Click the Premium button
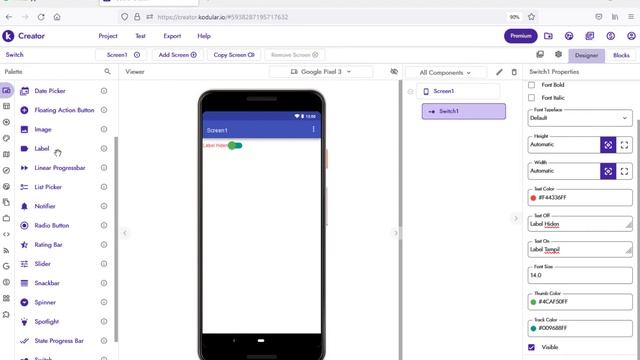Image resolution: width=640 pixels, height=360 pixels. [x=520, y=36]
